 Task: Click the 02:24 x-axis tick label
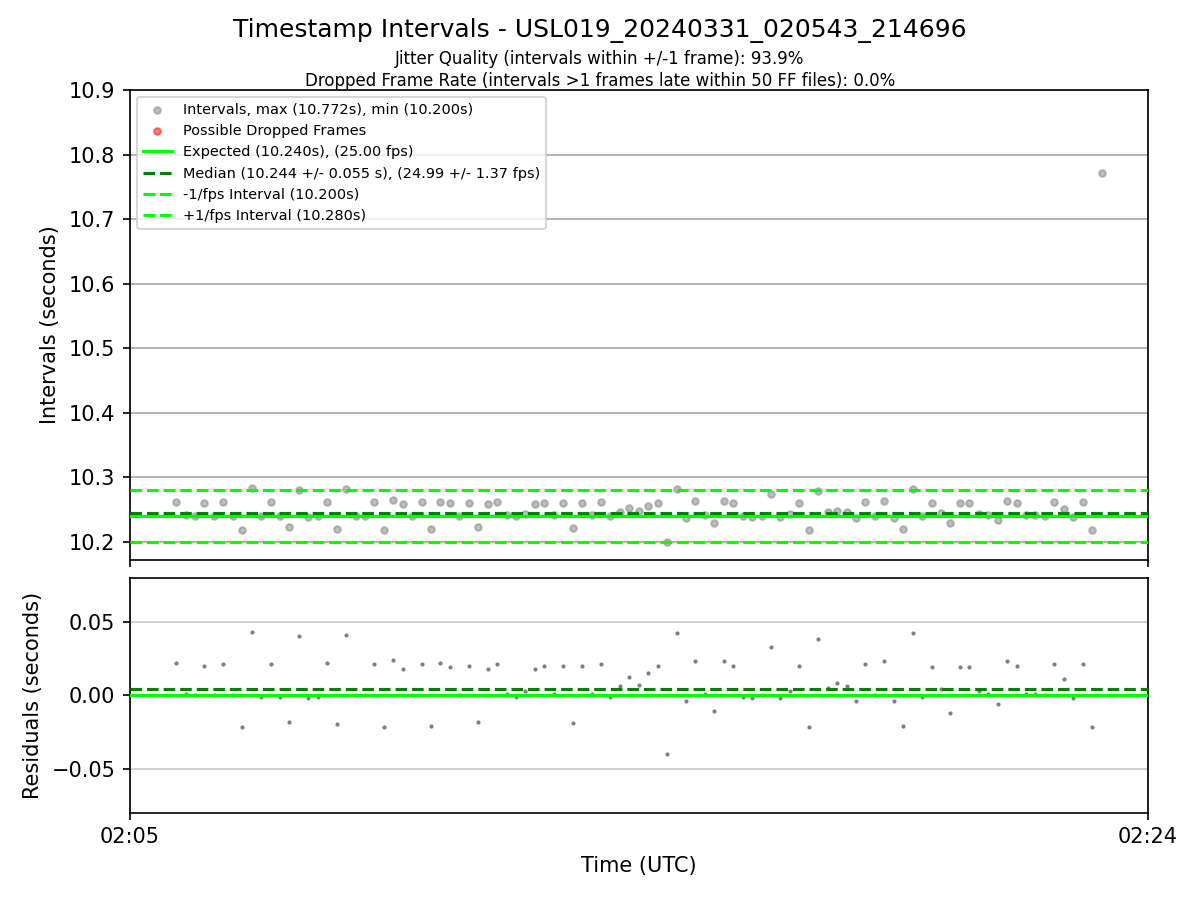tap(1147, 835)
